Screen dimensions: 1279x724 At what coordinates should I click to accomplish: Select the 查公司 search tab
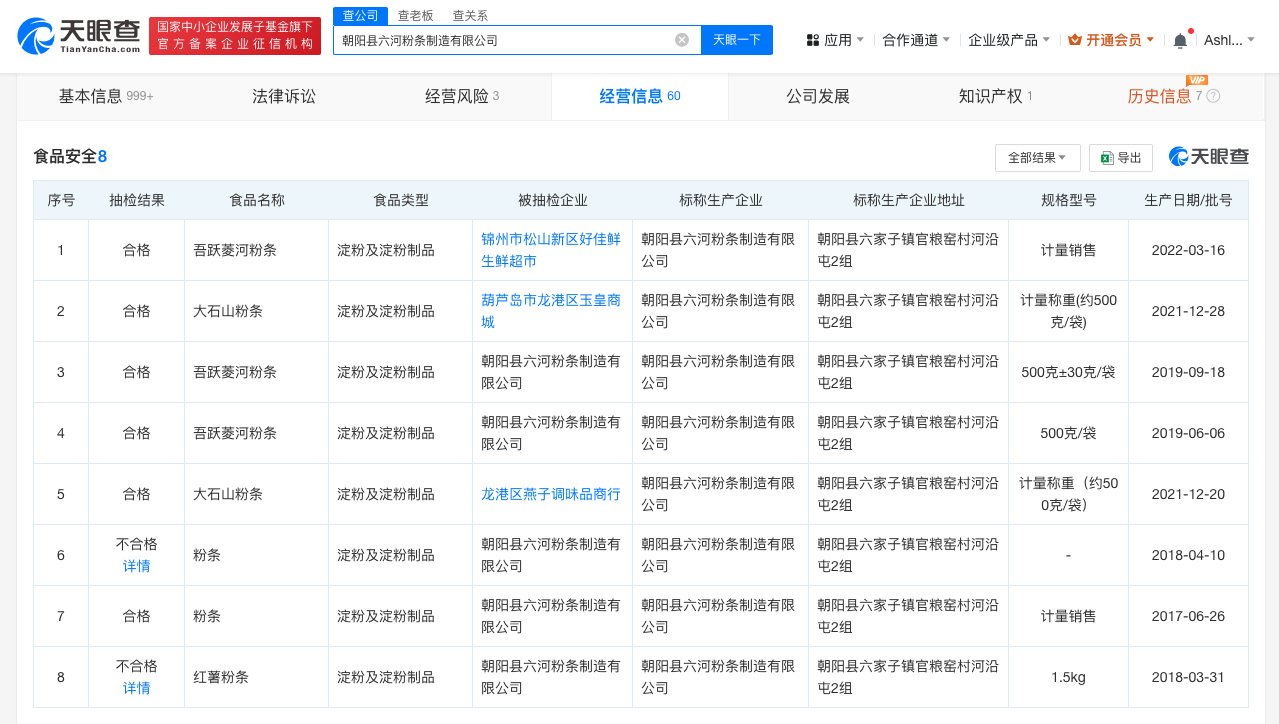[x=360, y=15]
